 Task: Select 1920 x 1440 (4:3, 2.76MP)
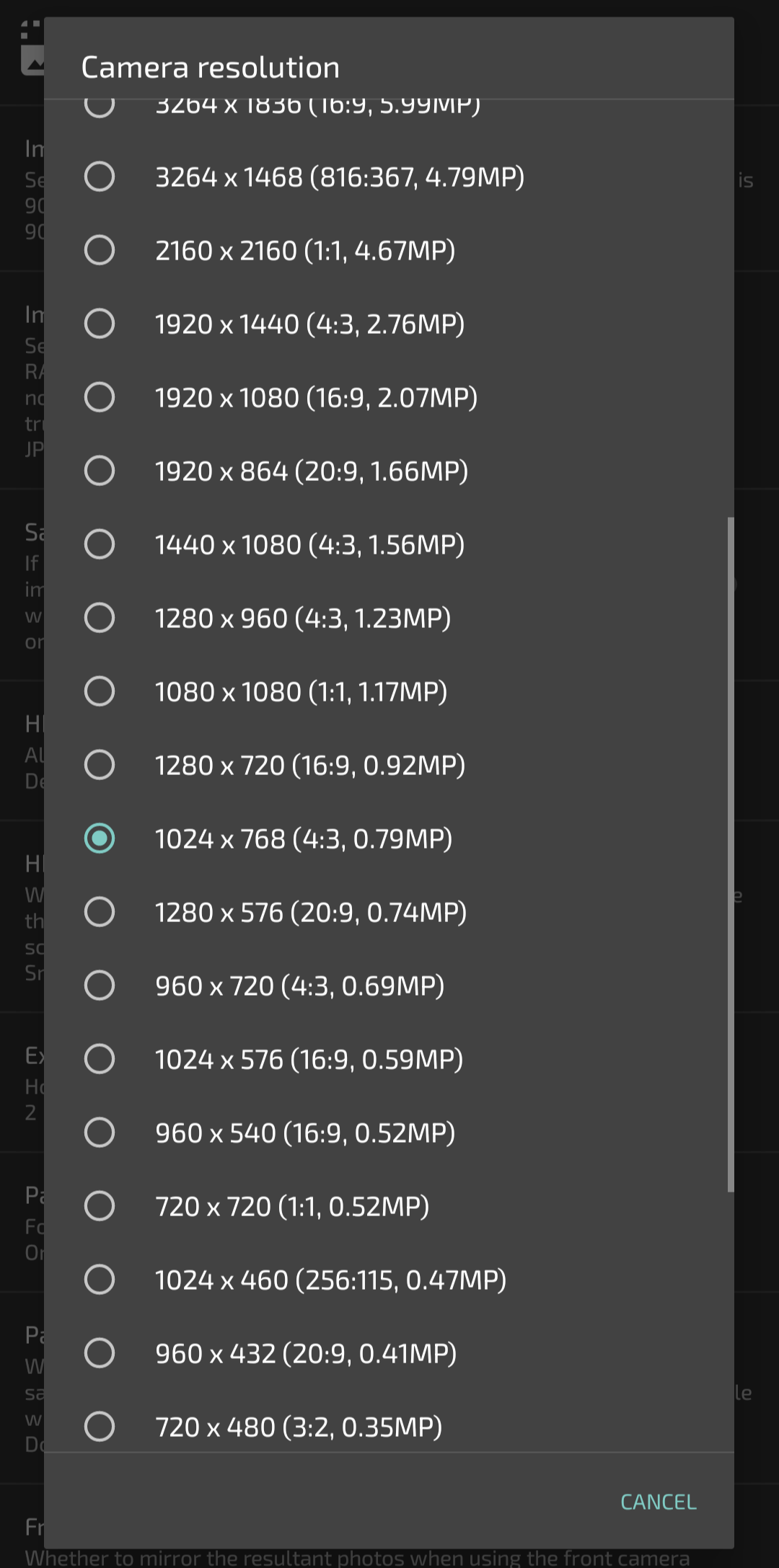click(389, 324)
